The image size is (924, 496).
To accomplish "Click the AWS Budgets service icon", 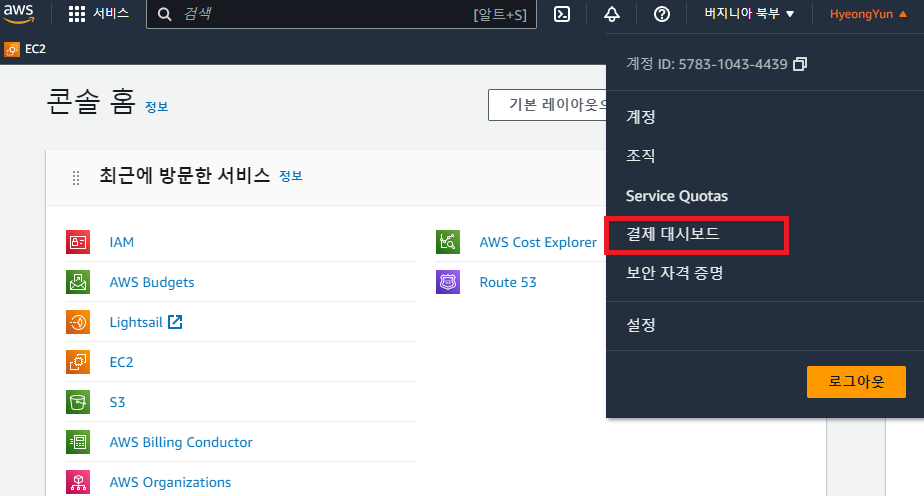I will [78, 282].
